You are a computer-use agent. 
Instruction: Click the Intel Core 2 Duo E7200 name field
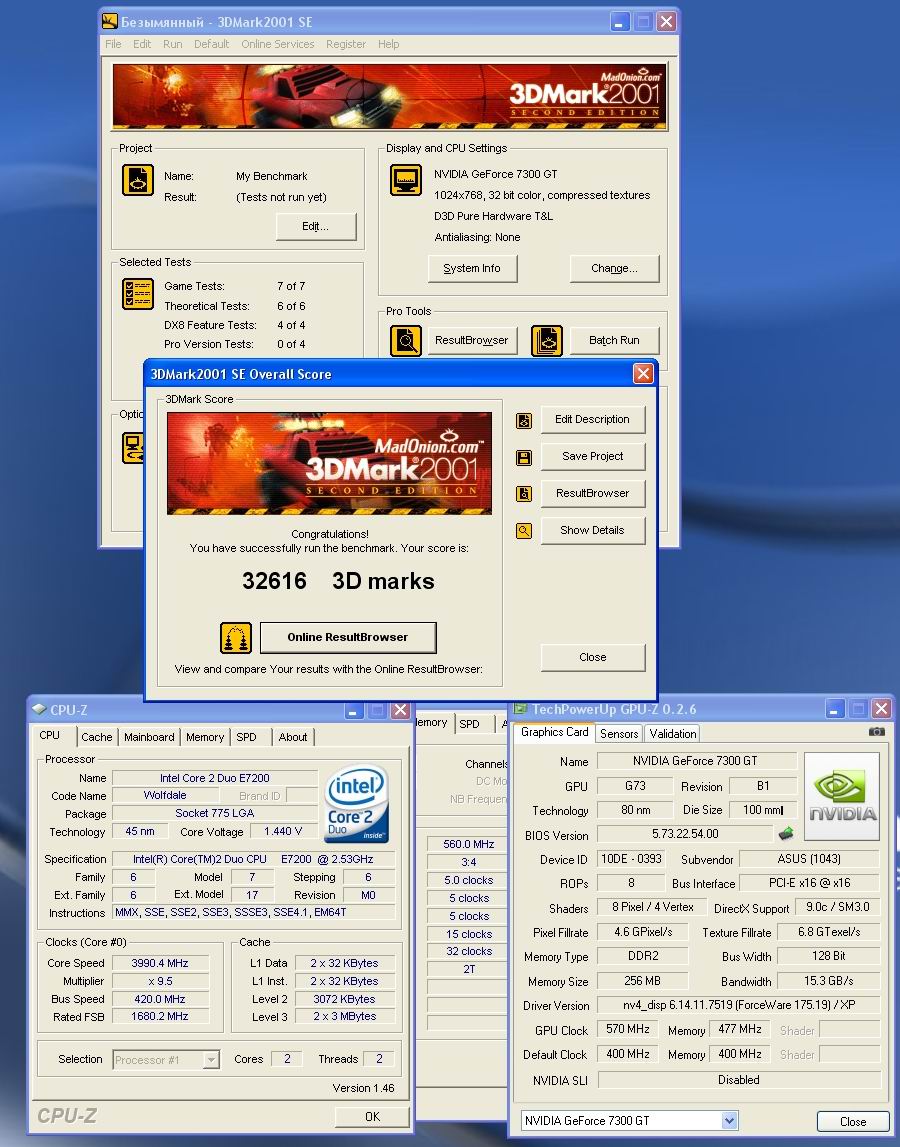point(215,778)
